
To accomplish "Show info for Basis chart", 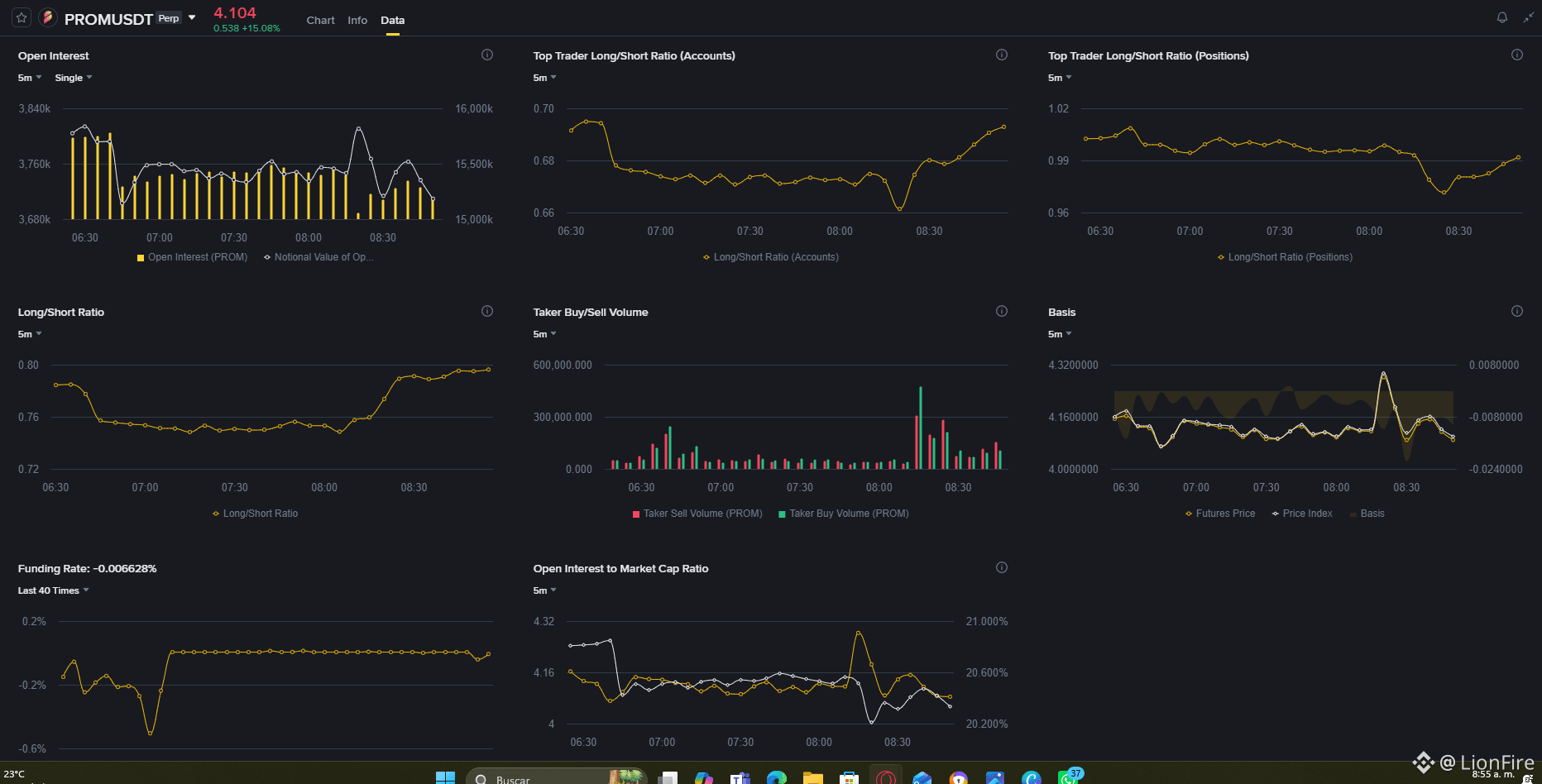I will pos(1517,311).
